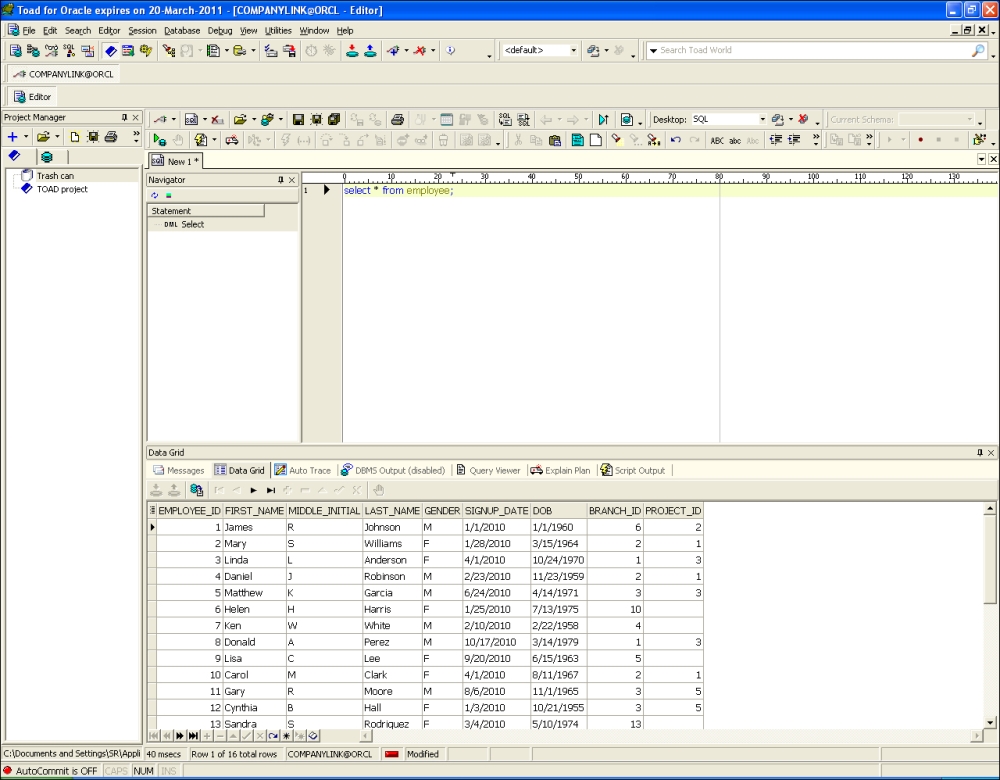Switch to the Script Output tab
This screenshot has width=1000, height=780.
point(633,470)
